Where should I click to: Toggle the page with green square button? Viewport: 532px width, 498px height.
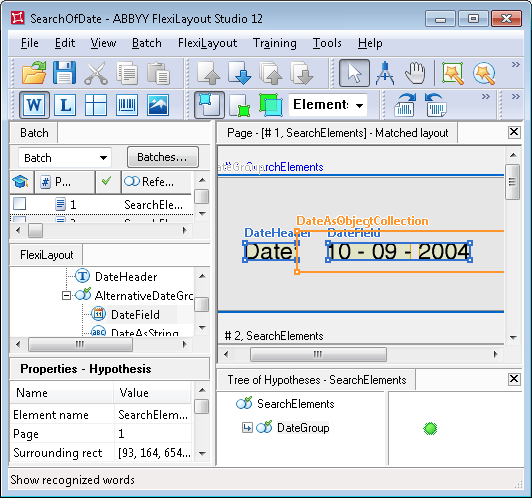(x=240, y=105)
